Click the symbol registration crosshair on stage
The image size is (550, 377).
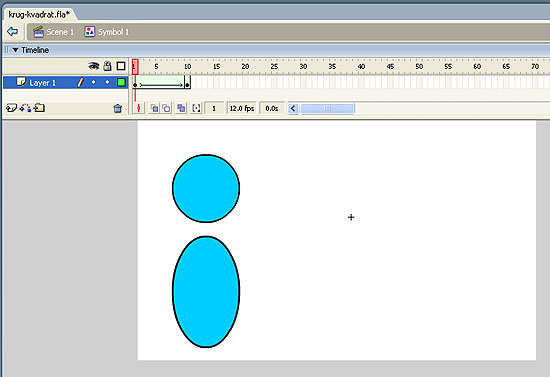coord(351,217)
